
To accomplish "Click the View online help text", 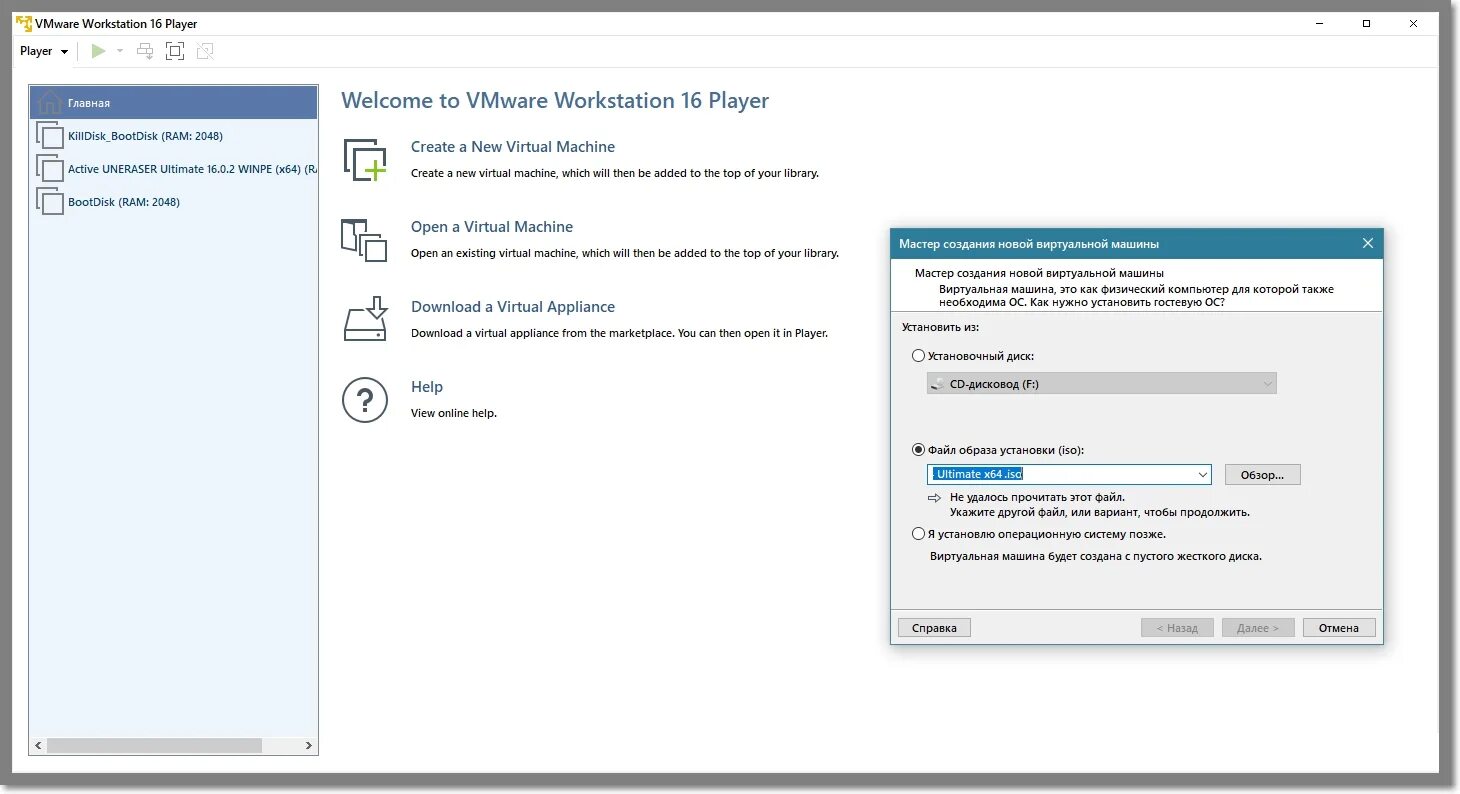I will [454, 413].
